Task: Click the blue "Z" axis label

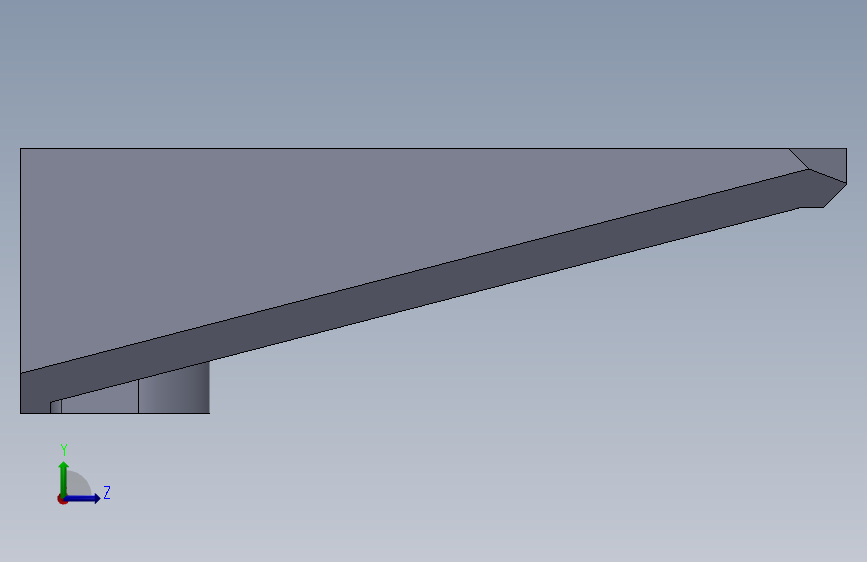Action: click(x=107, y=492)
